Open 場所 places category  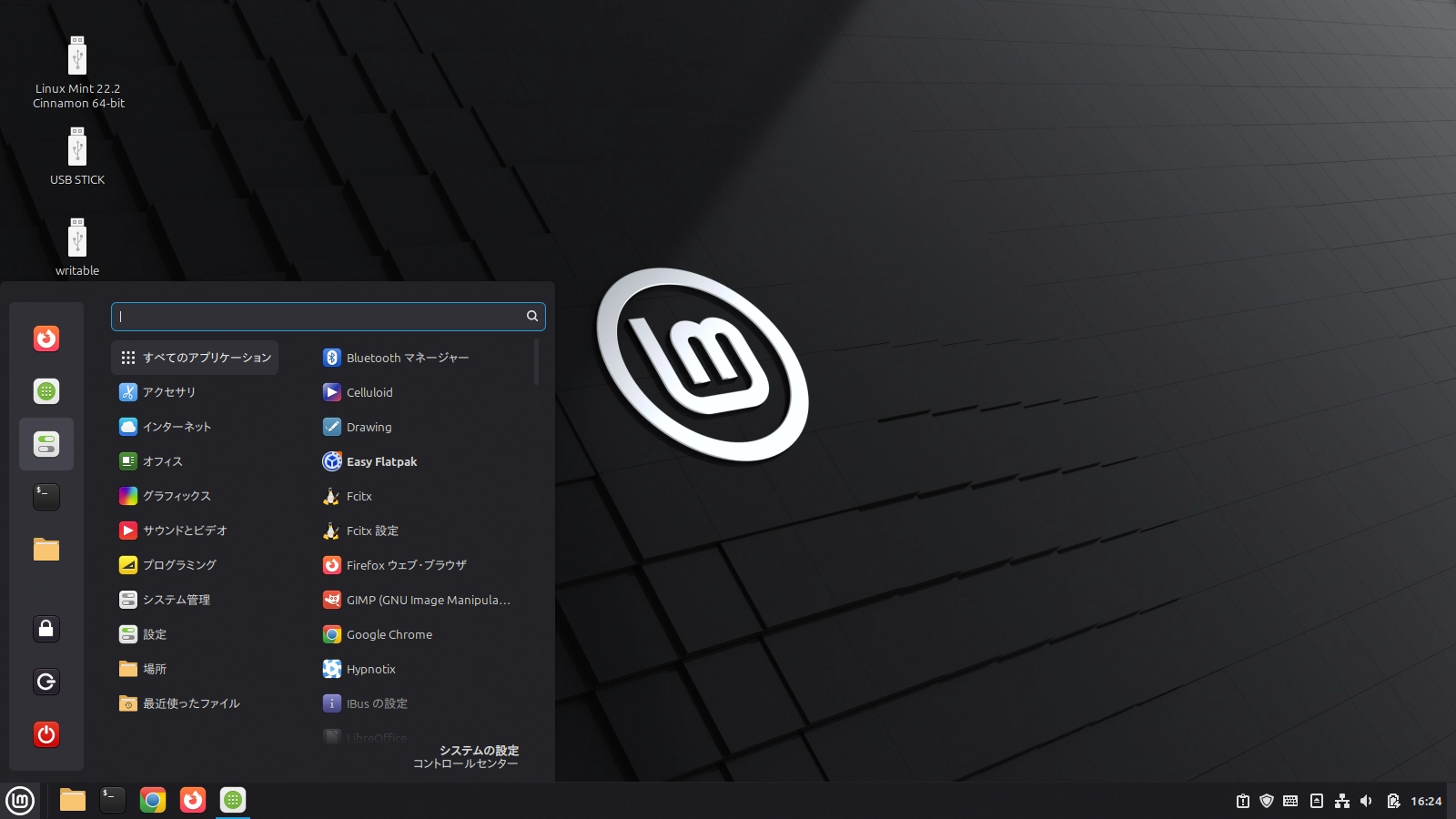tap(195, 669)
